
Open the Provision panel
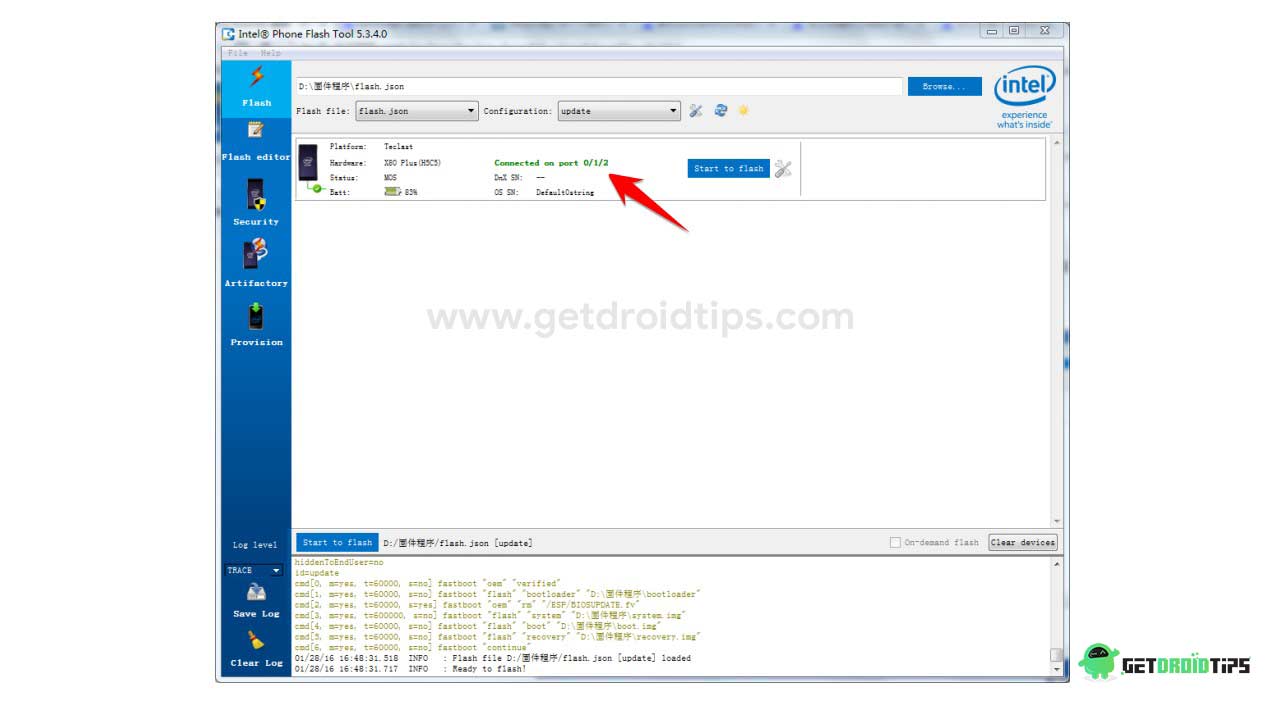256,325
